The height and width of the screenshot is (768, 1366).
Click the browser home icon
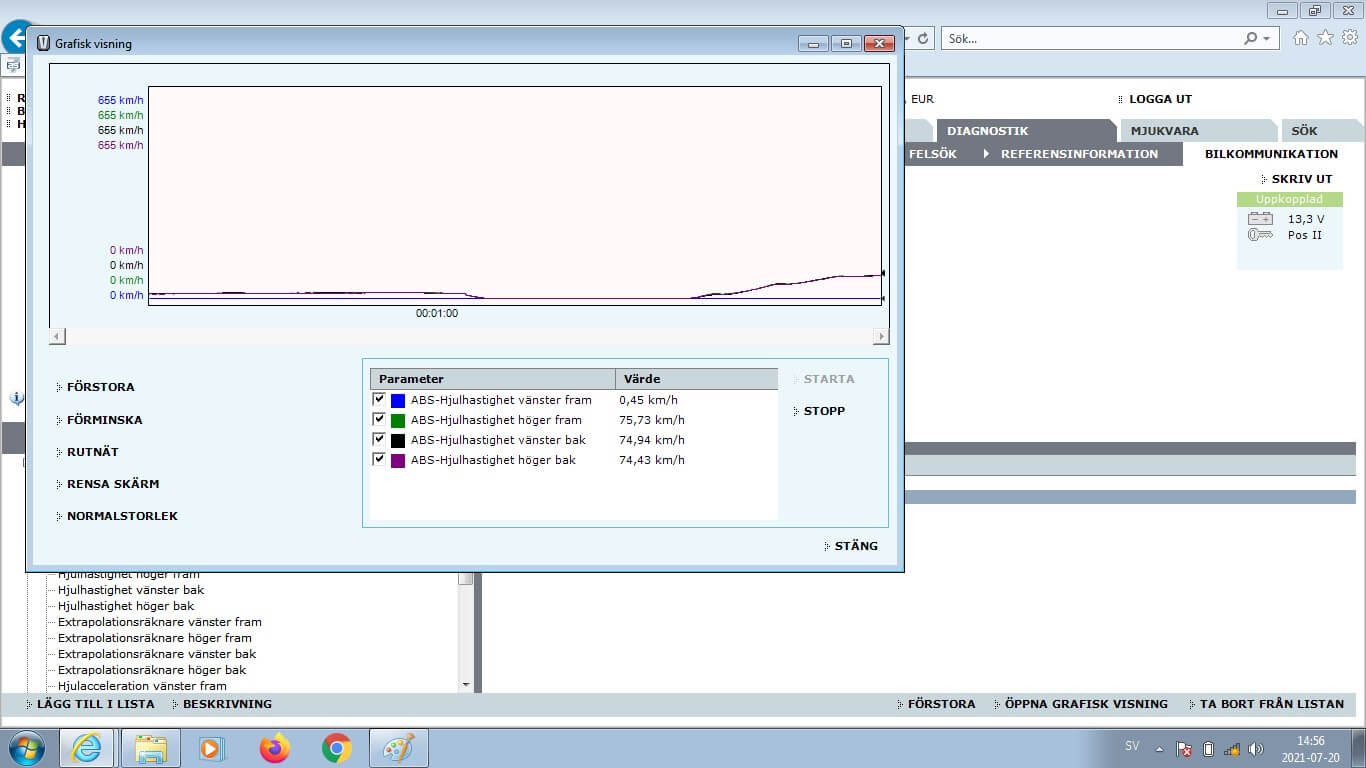(1300, 38)
